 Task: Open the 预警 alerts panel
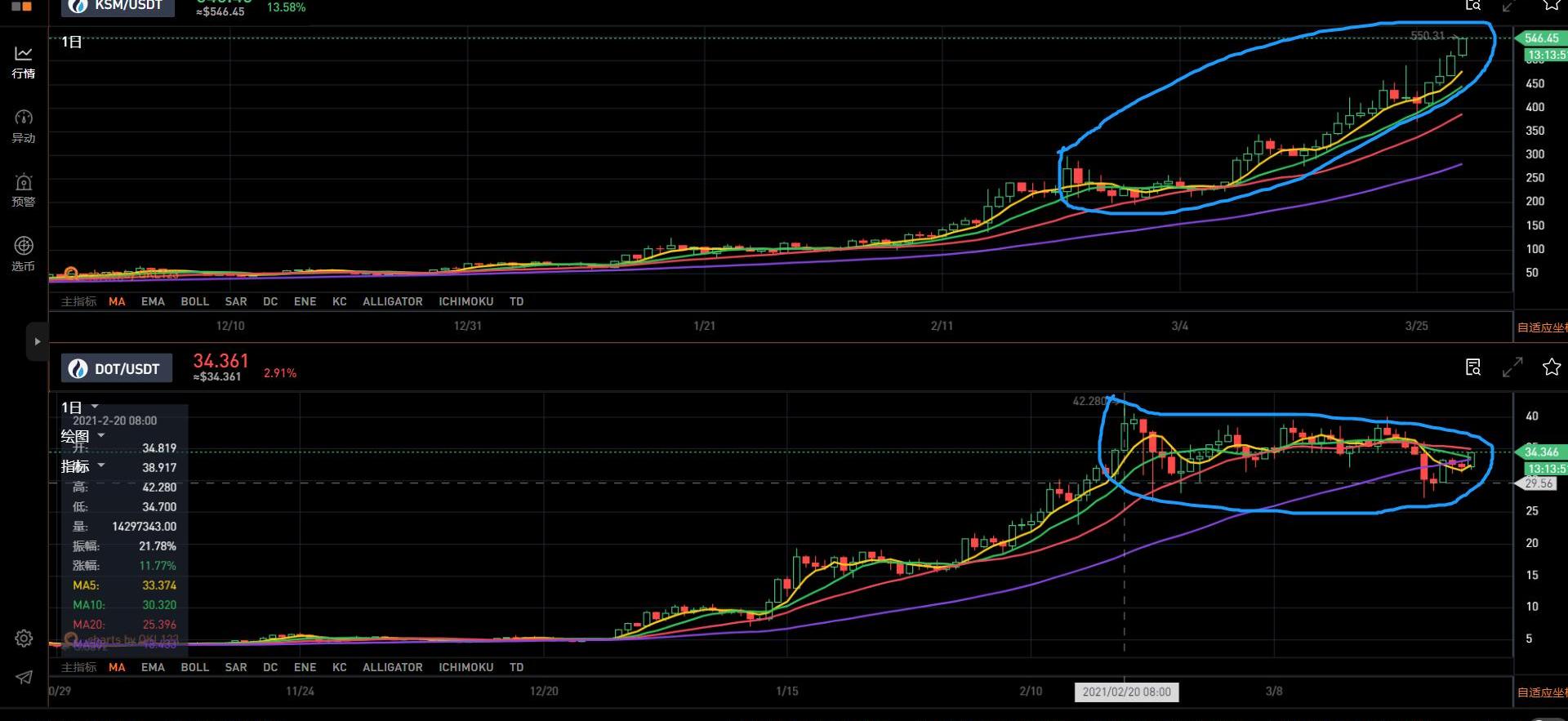(24, 189)
